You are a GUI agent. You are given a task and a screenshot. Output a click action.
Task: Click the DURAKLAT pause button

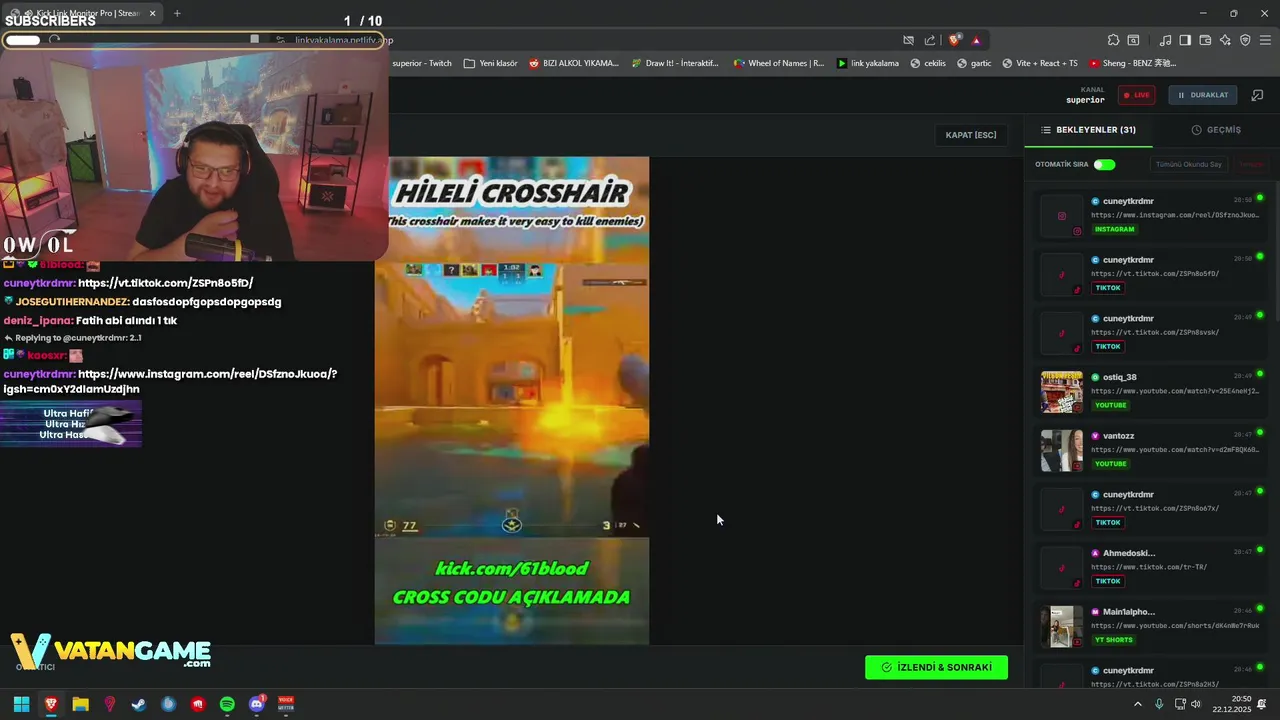1203,95
